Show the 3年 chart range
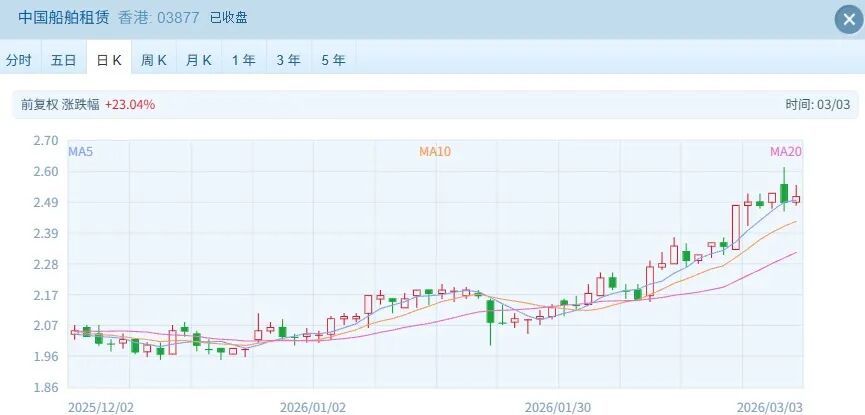The width and height of the screenshot is (865, 415). [x=289, y=60]
